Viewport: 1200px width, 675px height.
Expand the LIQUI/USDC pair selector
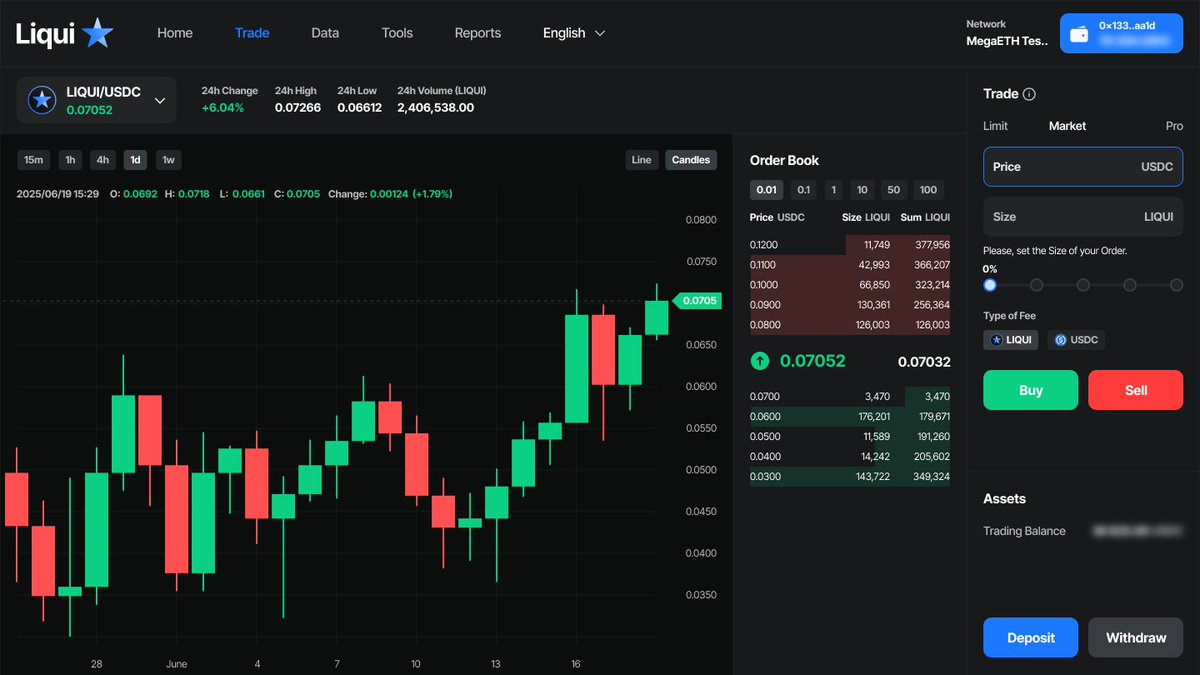[159, 100]
